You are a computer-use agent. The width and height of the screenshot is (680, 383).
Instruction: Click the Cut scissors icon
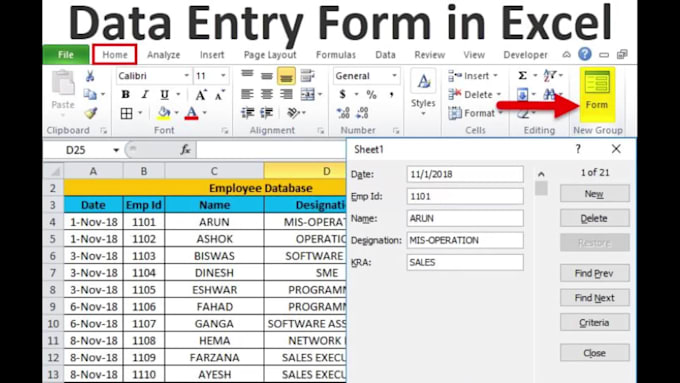click(90, 76)
